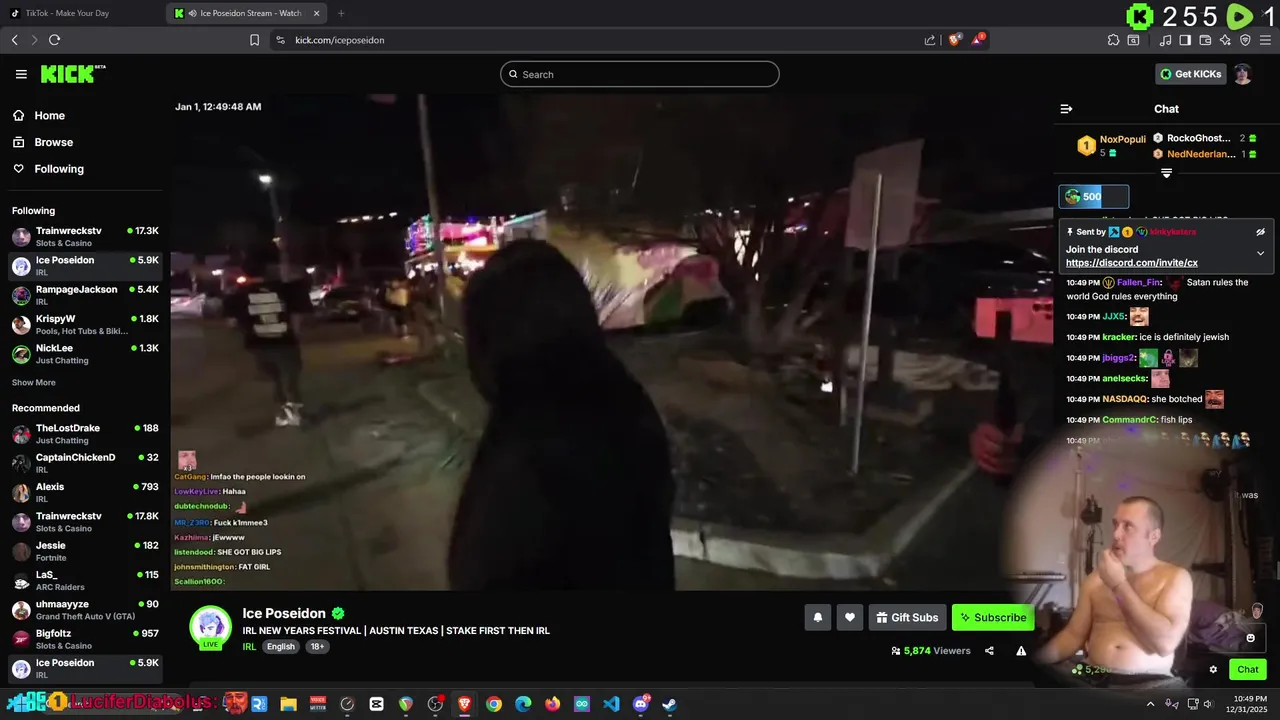
Task: Open Steam from taskbar
Action: tap(669, 704)
